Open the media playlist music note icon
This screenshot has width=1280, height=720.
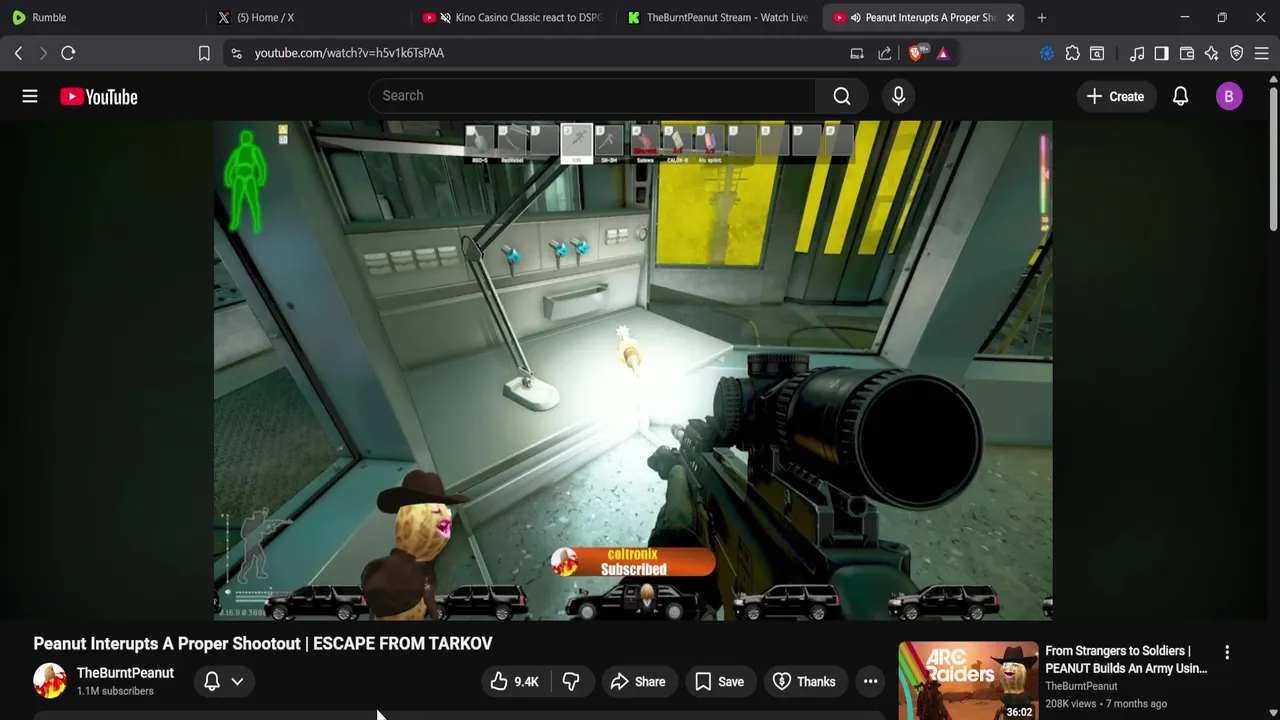1137,53
